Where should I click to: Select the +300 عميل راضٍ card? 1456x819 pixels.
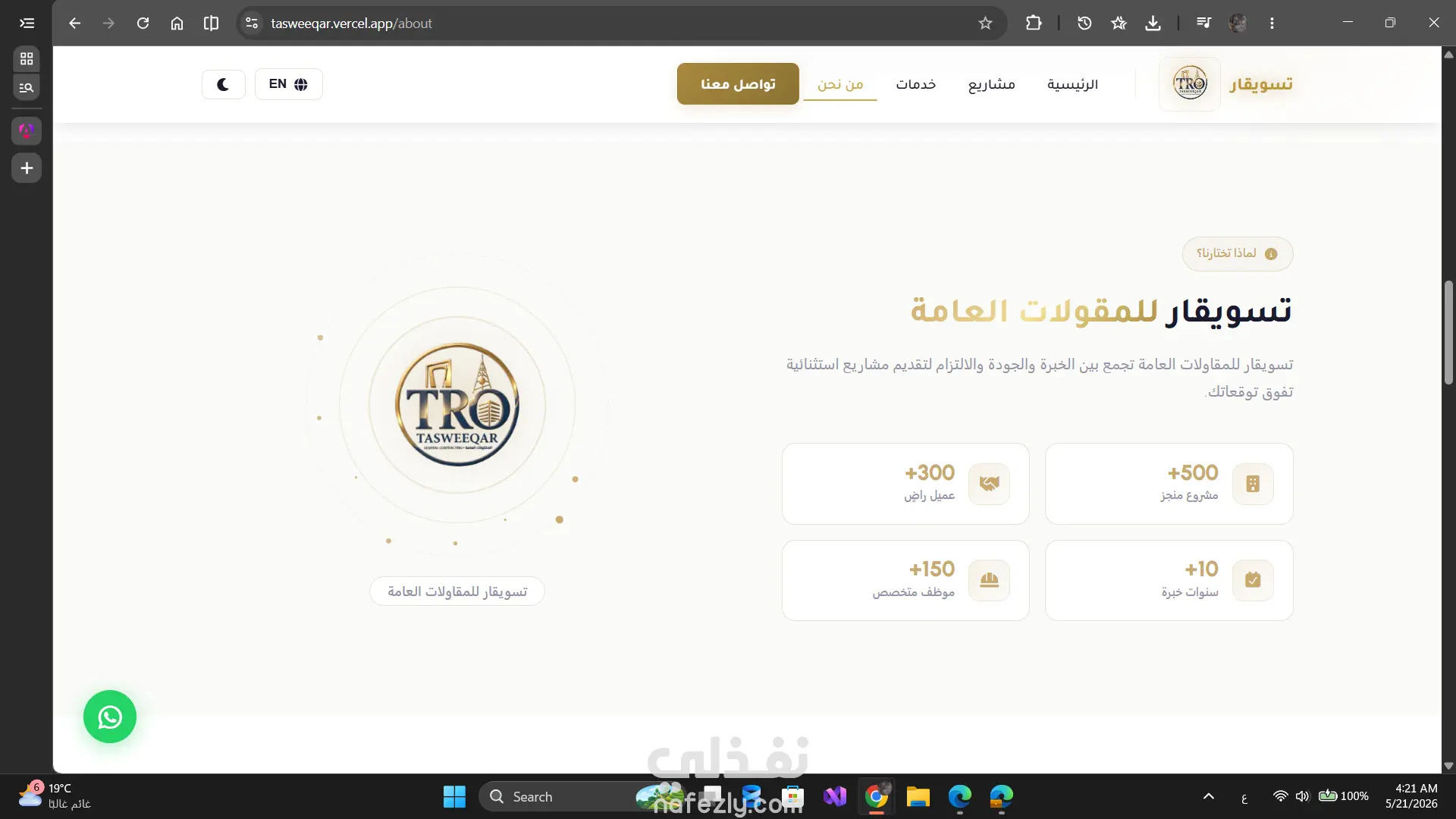click(905, 484)
